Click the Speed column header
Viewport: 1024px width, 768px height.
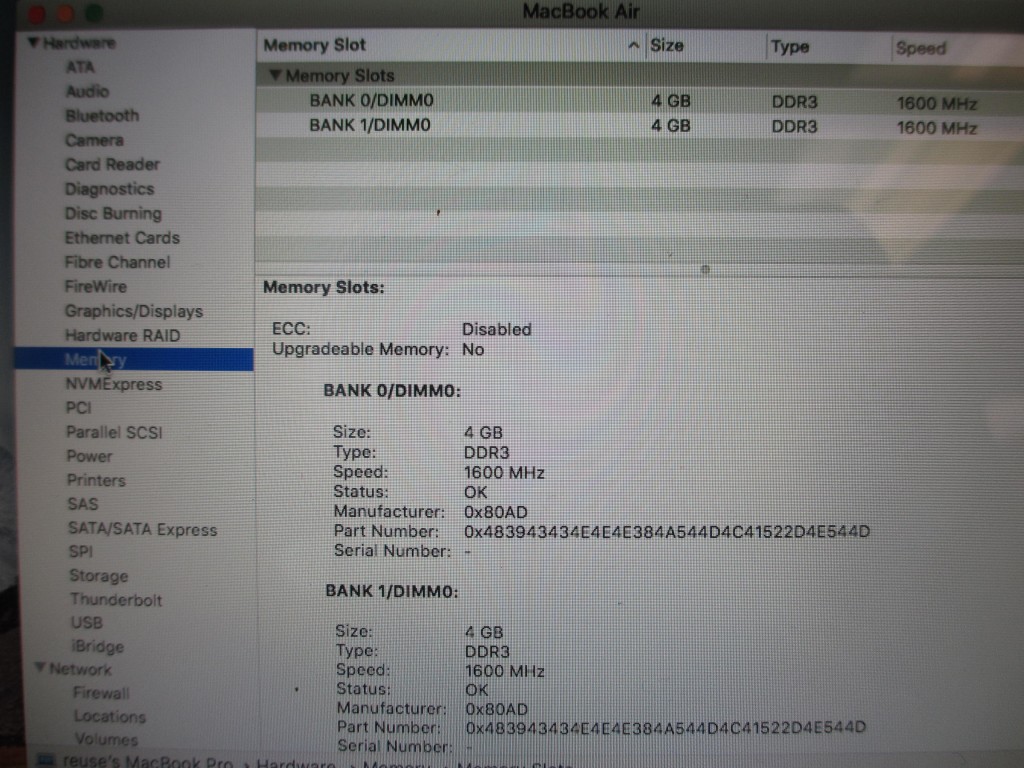[x=920, y=48]
